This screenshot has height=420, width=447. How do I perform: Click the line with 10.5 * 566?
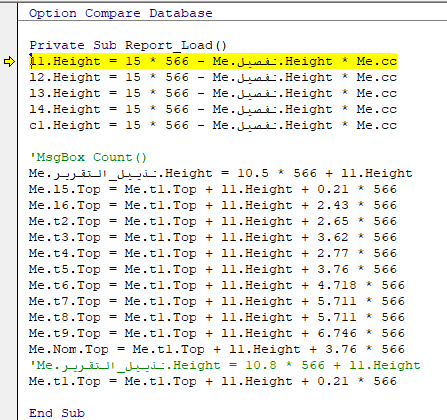[x=221, y=173]
